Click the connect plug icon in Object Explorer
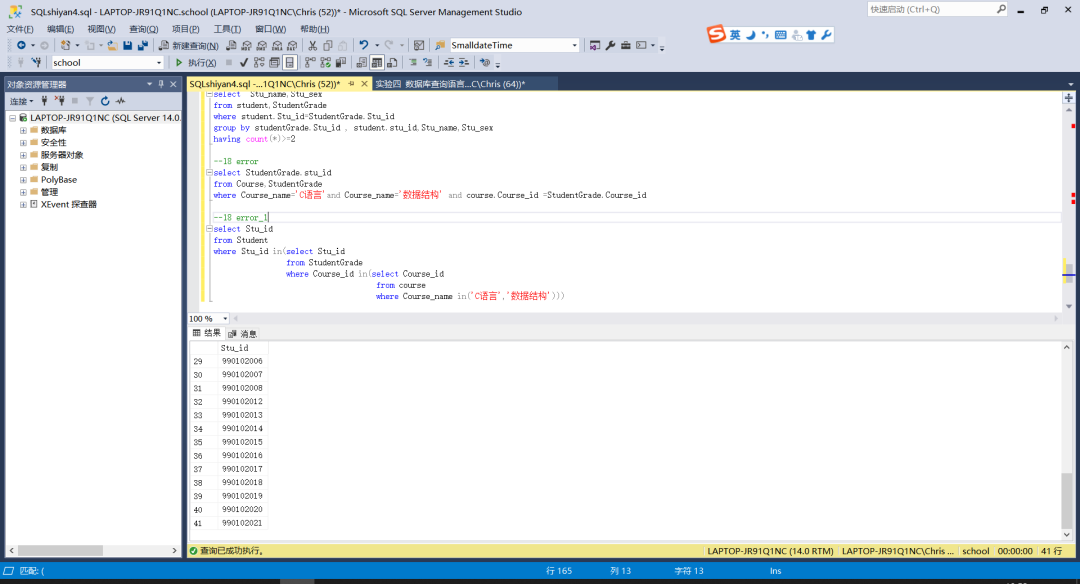This screenshot has width=1080, height=584. tap(45, 101)
